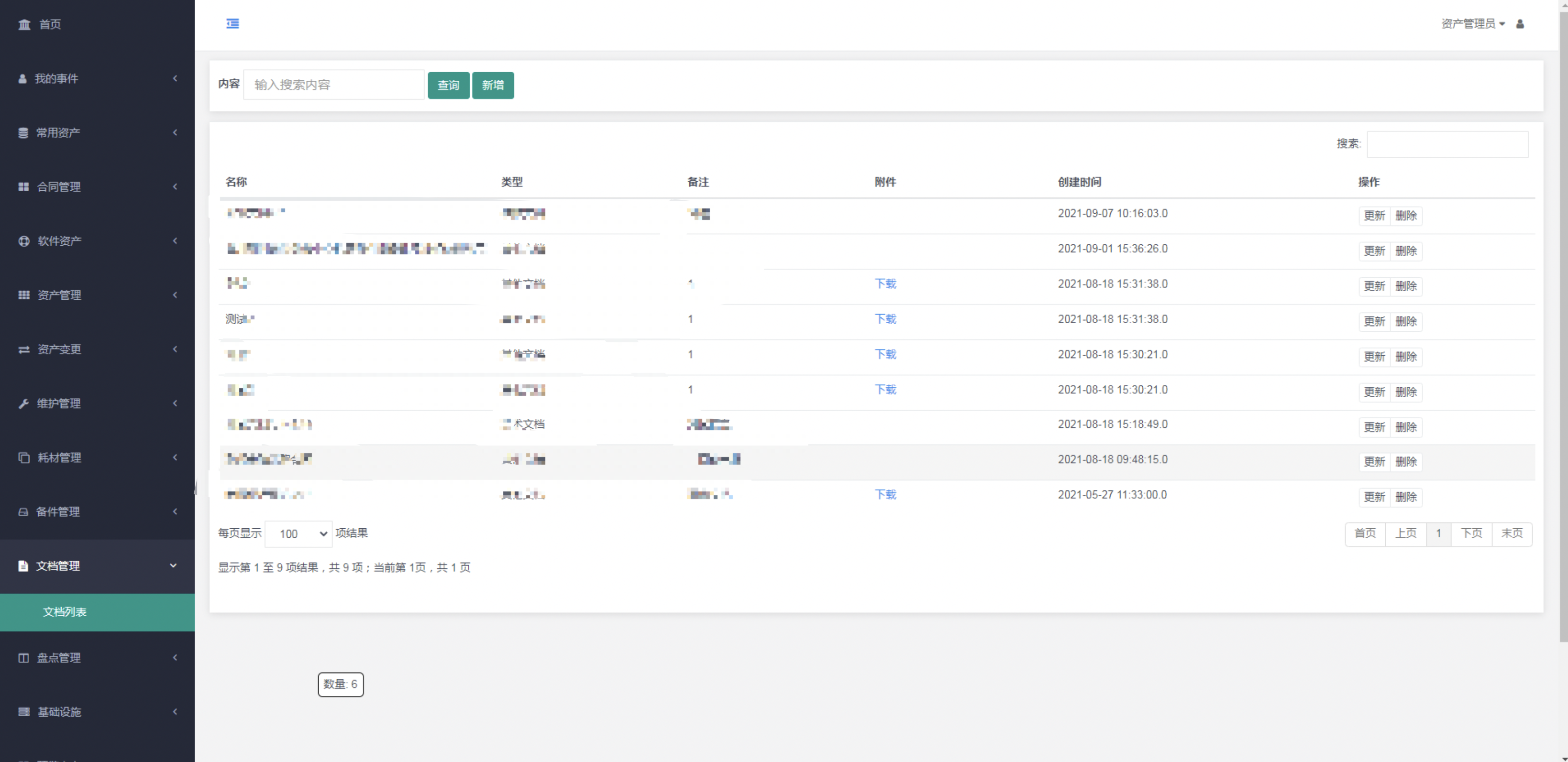Sort by the 类型 column header
This screenshot has height=762, width=1568.
(512, 182)
